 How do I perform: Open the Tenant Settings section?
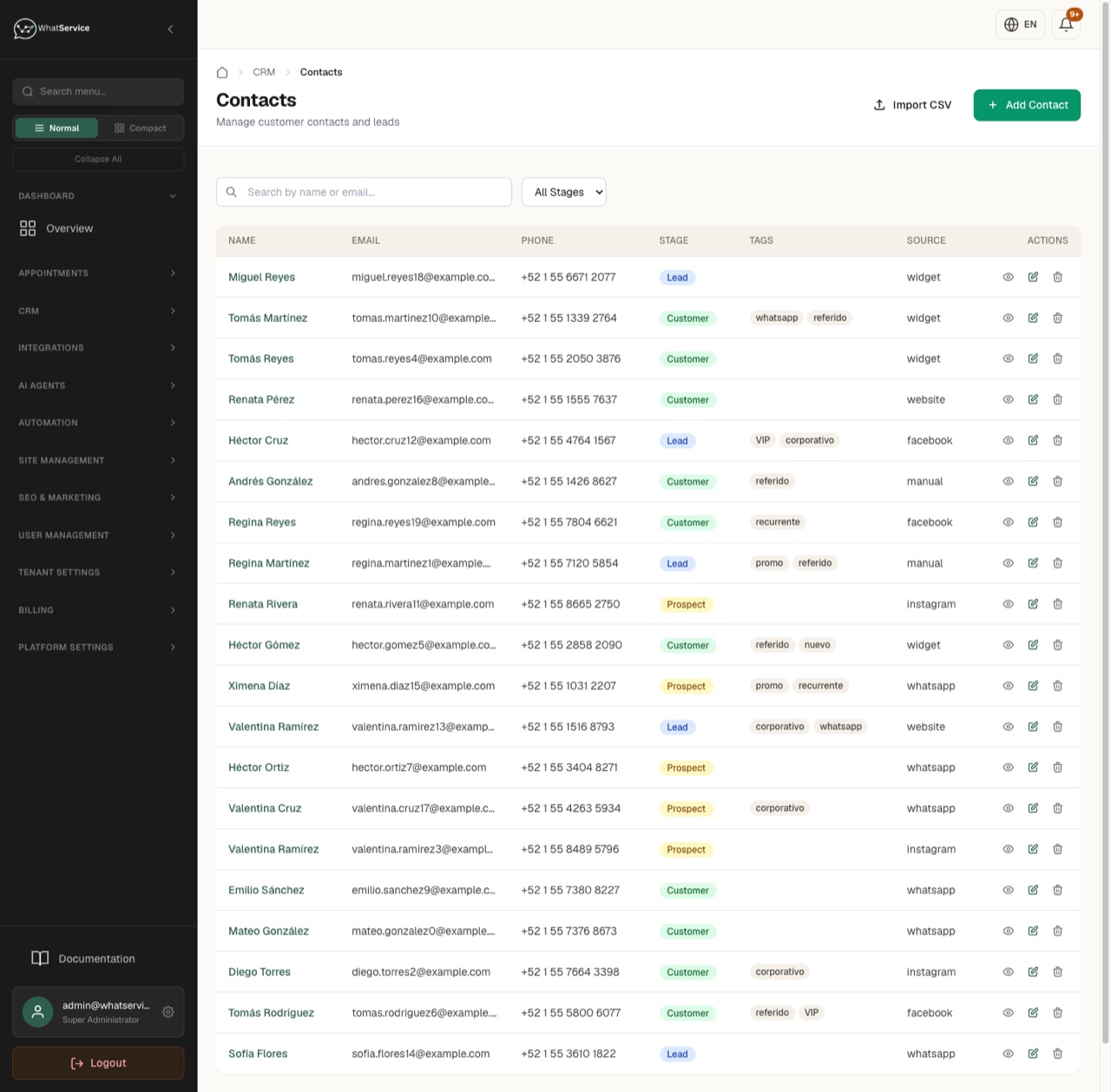coord(98,573)
